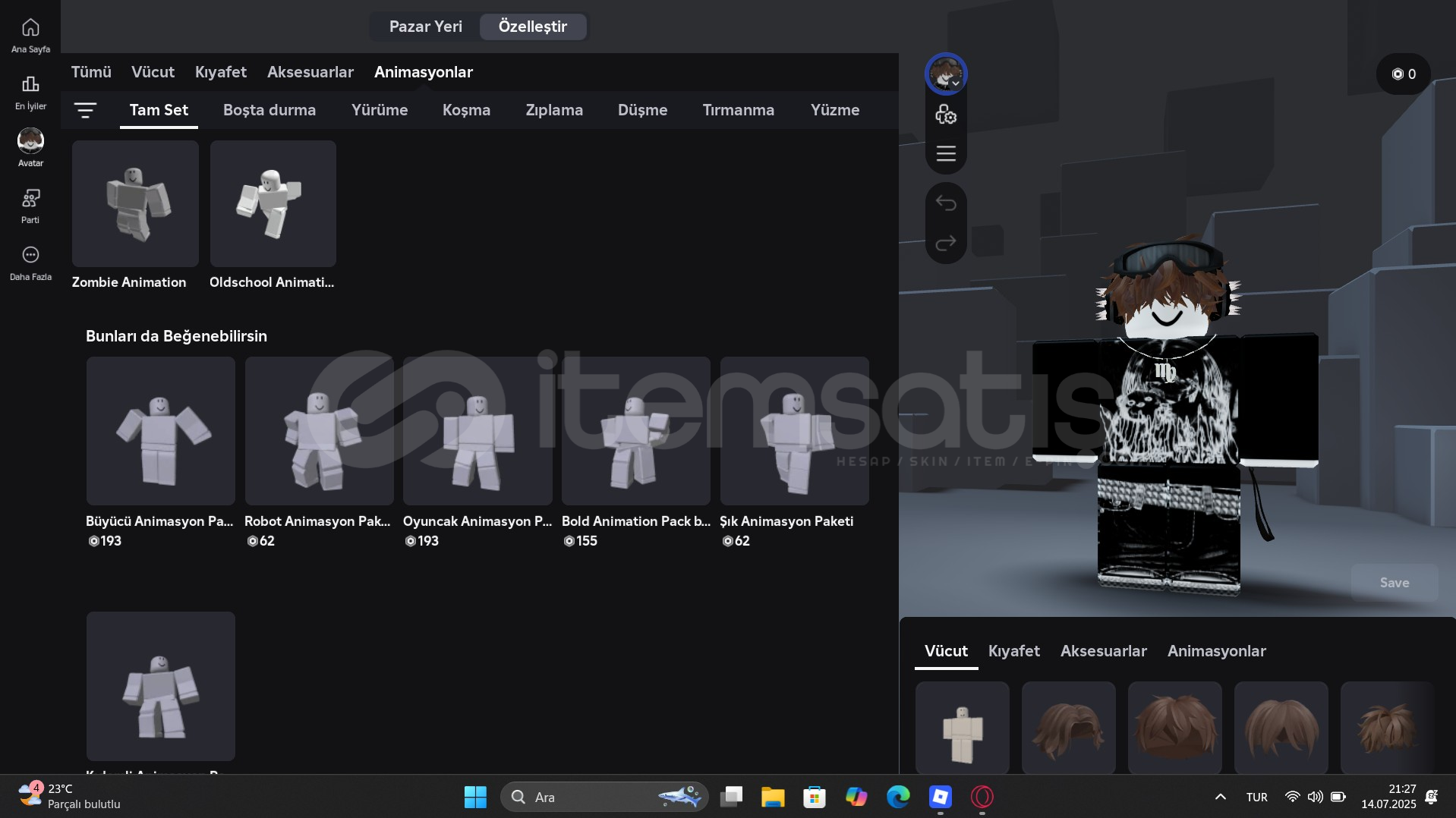Open volume speaker tray icon

(1315, 797)
